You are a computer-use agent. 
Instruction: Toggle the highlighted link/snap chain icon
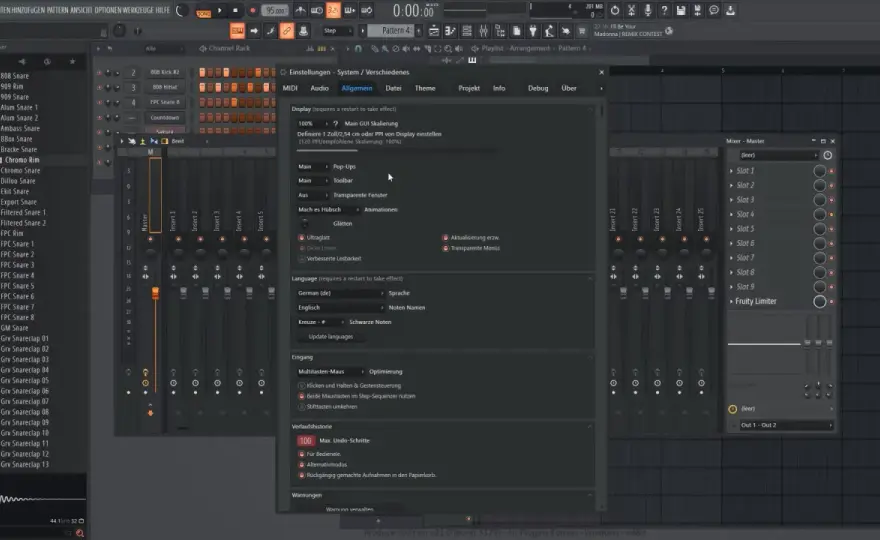(287, 31)
